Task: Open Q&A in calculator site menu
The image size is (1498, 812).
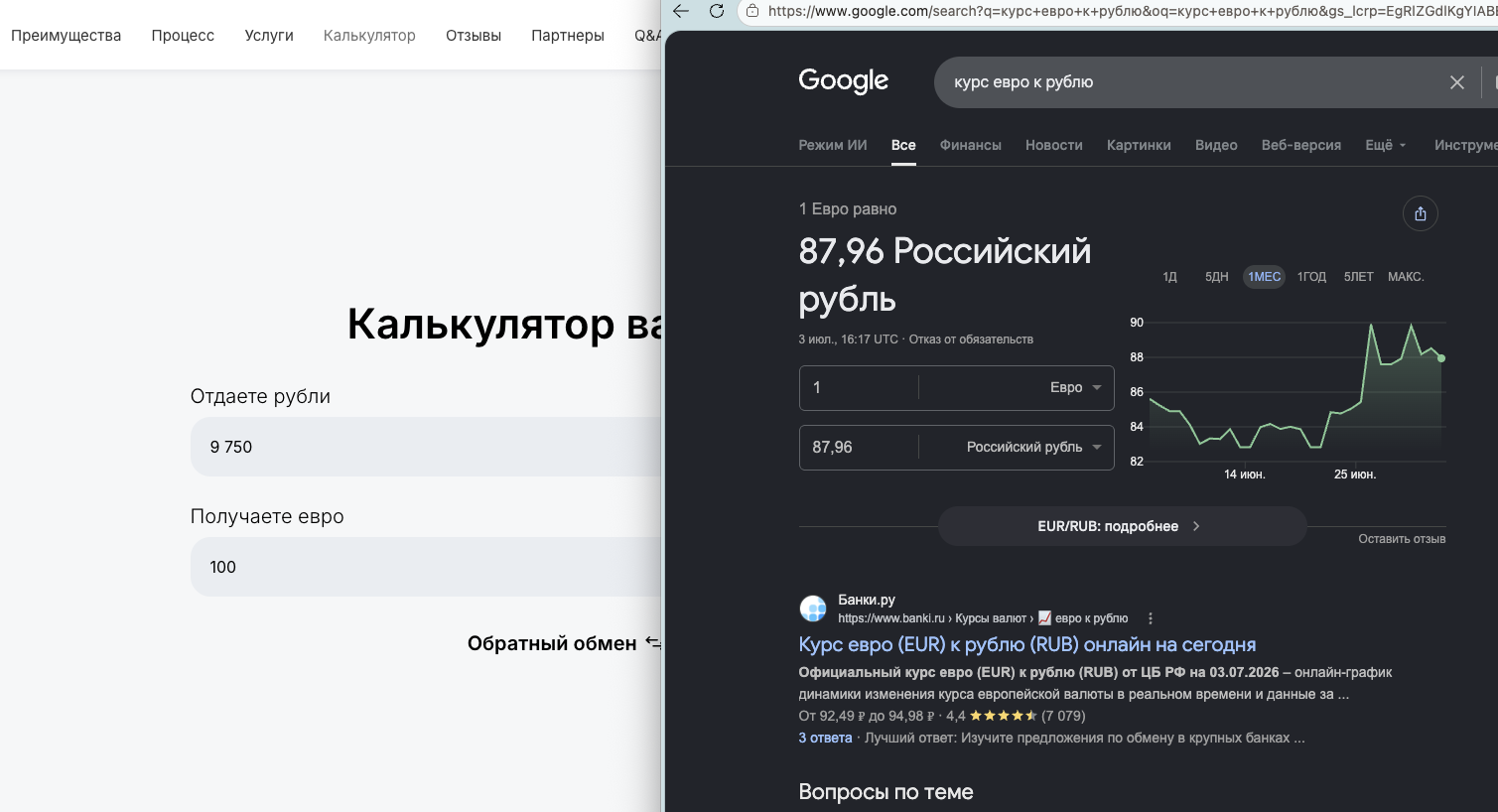Action: (x=647, y=35)
